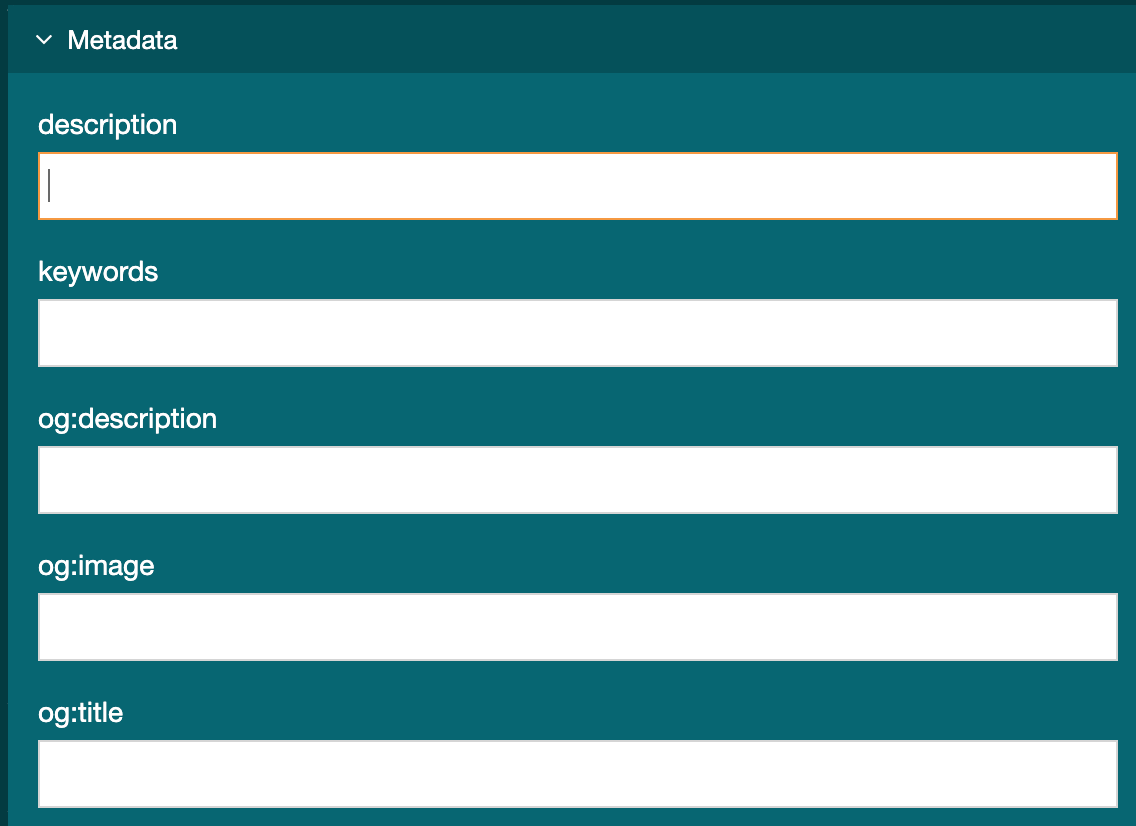Click the text cursor in description field
Viewport: 1136px width, 826px height.
click(x=49, y=186)
